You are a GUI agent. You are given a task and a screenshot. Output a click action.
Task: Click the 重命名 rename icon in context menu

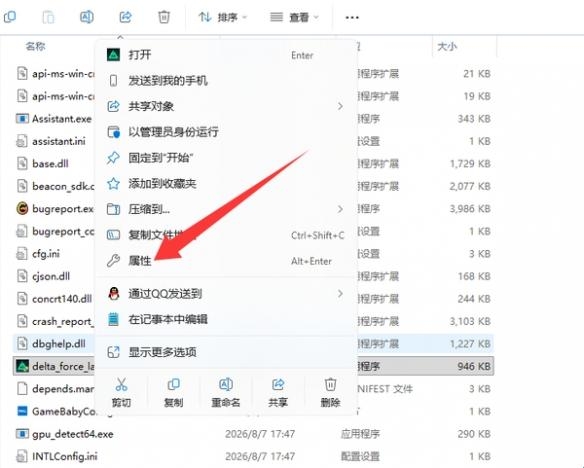226,385
